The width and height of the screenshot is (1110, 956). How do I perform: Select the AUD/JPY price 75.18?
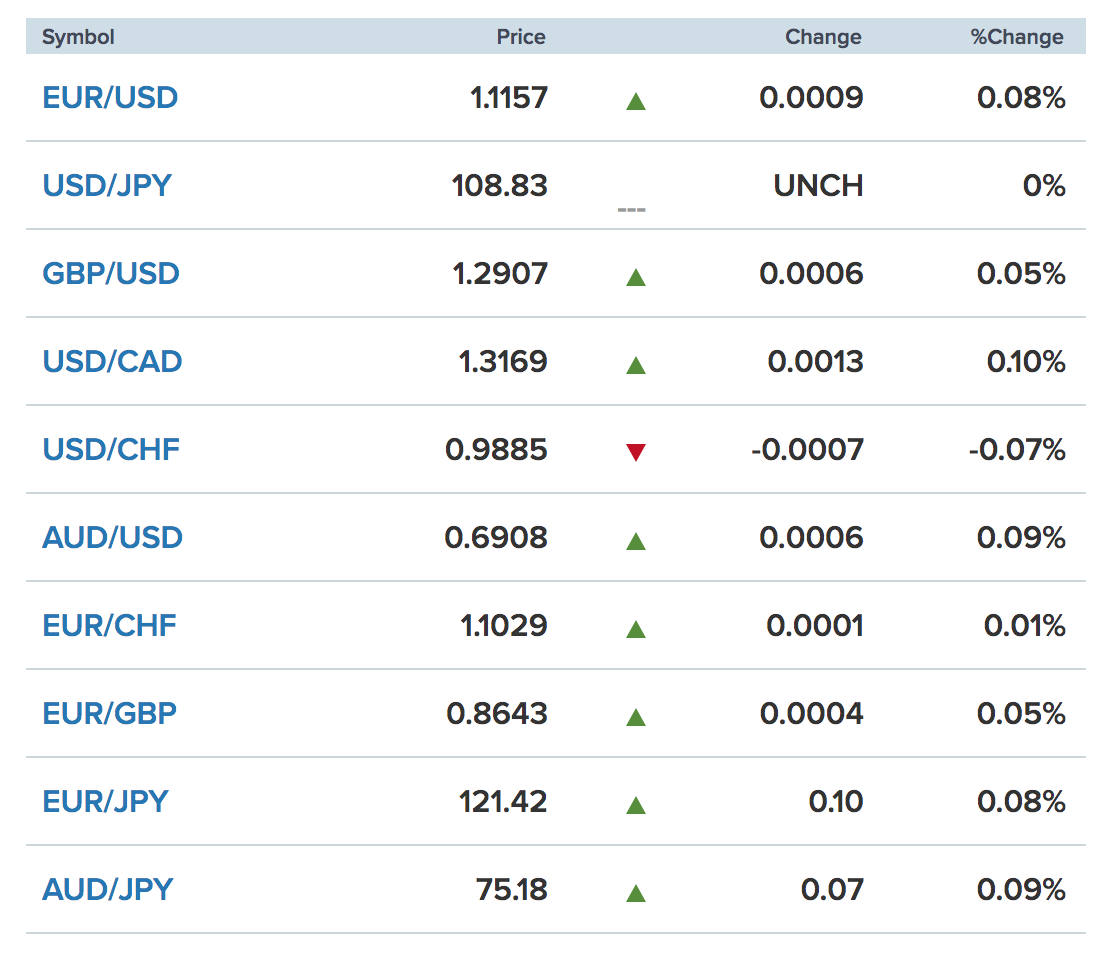[512, 889]
